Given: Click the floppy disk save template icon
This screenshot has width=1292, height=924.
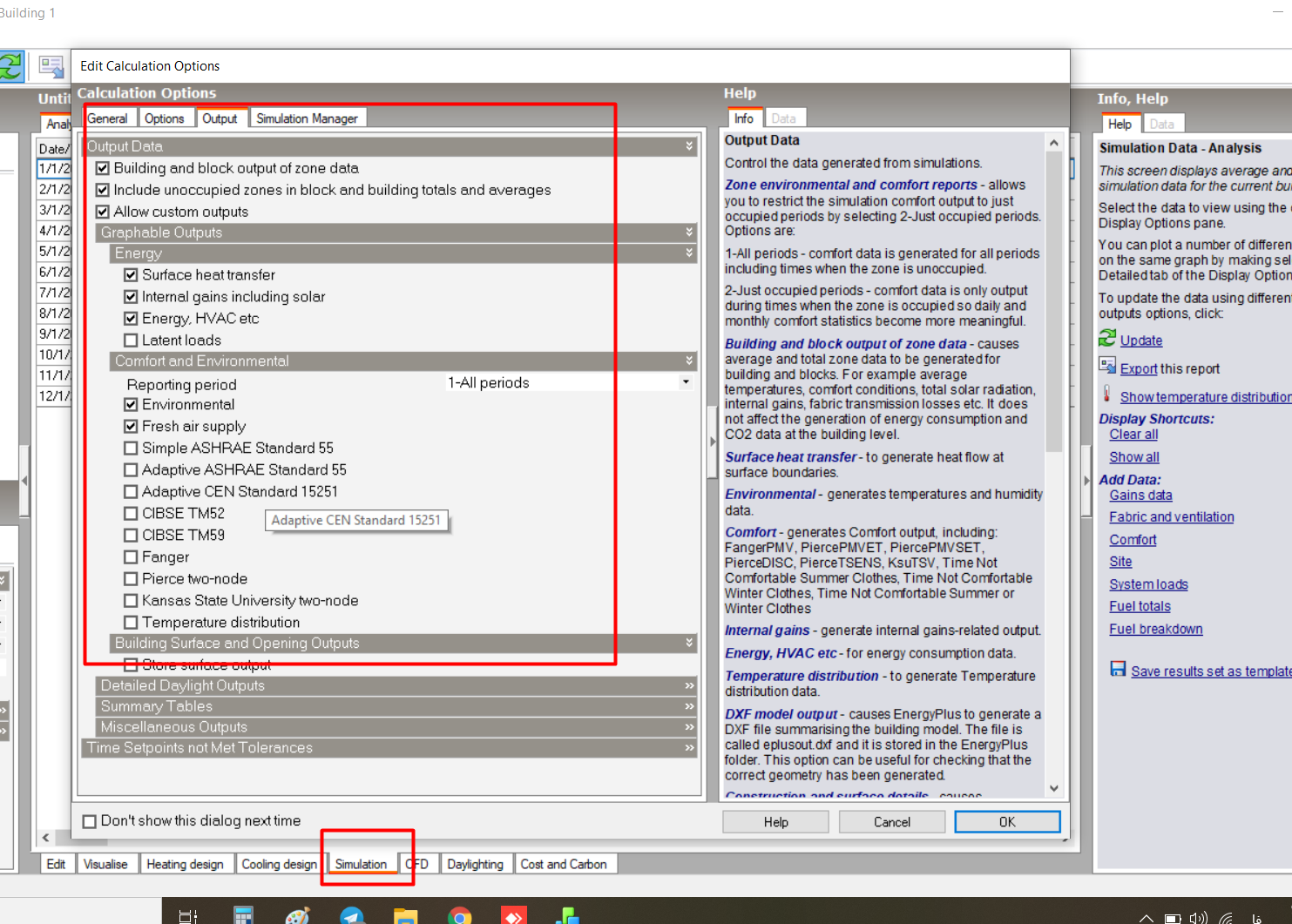Looking at the screenshot, I should click(1118, 669).
